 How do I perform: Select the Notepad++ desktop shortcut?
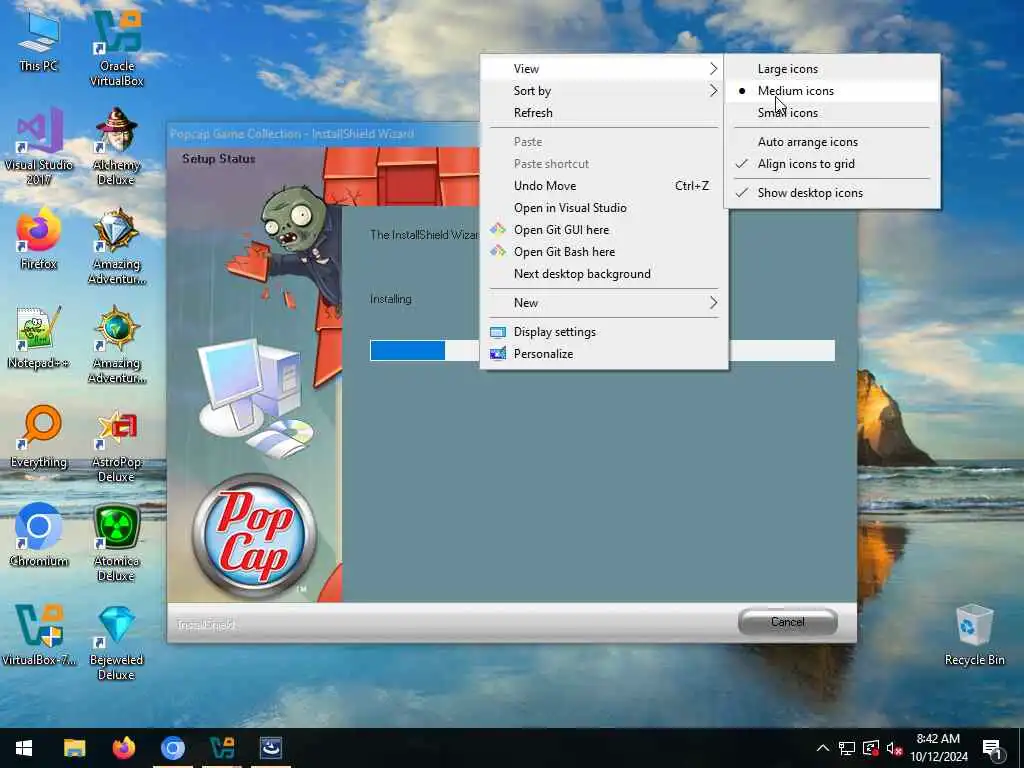[39, 338]
